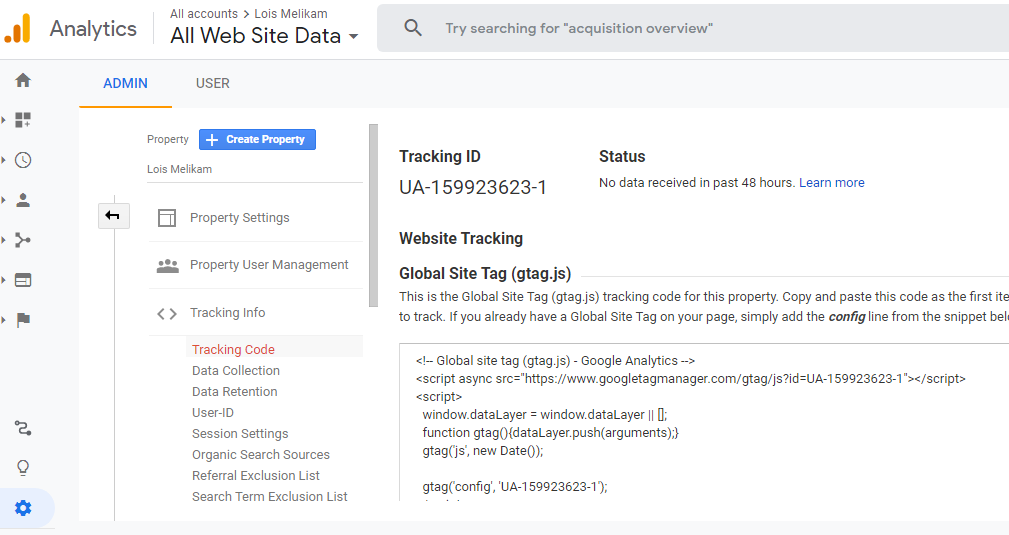Switch to the USER tab
This screenshot has width=1009, height=535.
coord(213,83)
